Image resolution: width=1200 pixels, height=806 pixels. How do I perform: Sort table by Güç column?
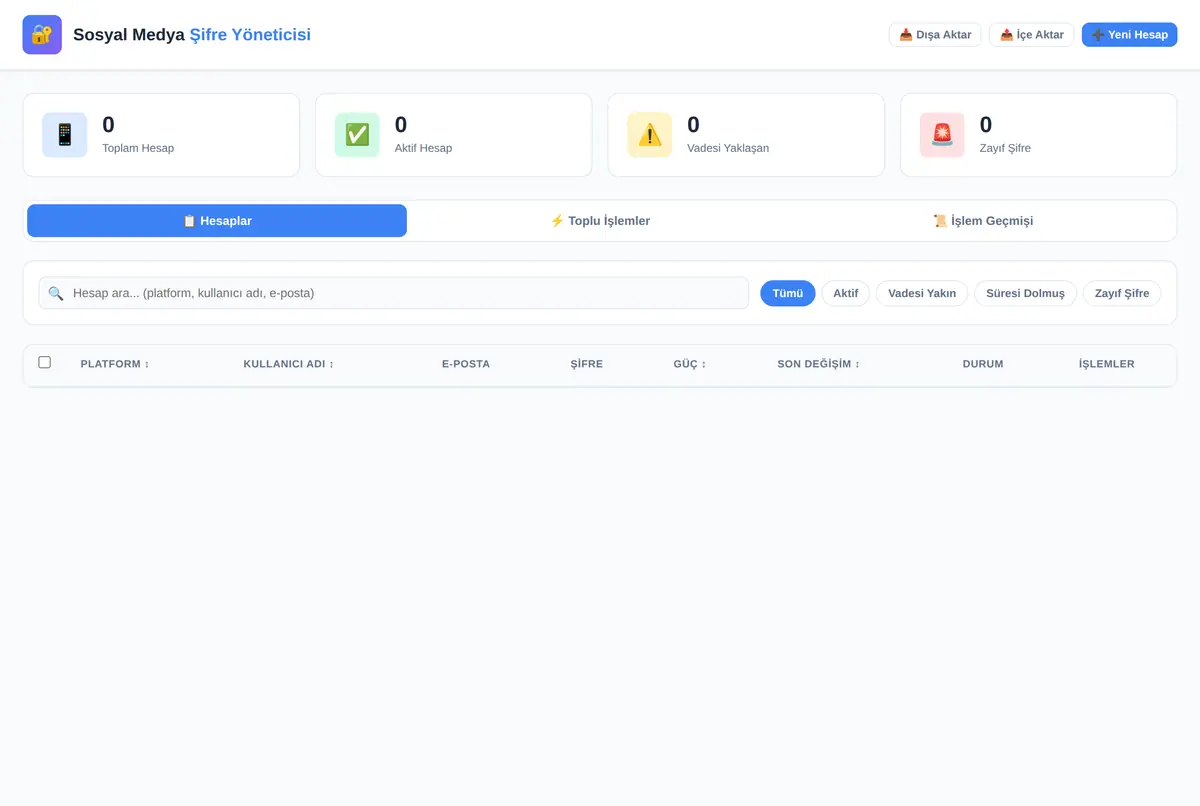(x=690, y=364)
